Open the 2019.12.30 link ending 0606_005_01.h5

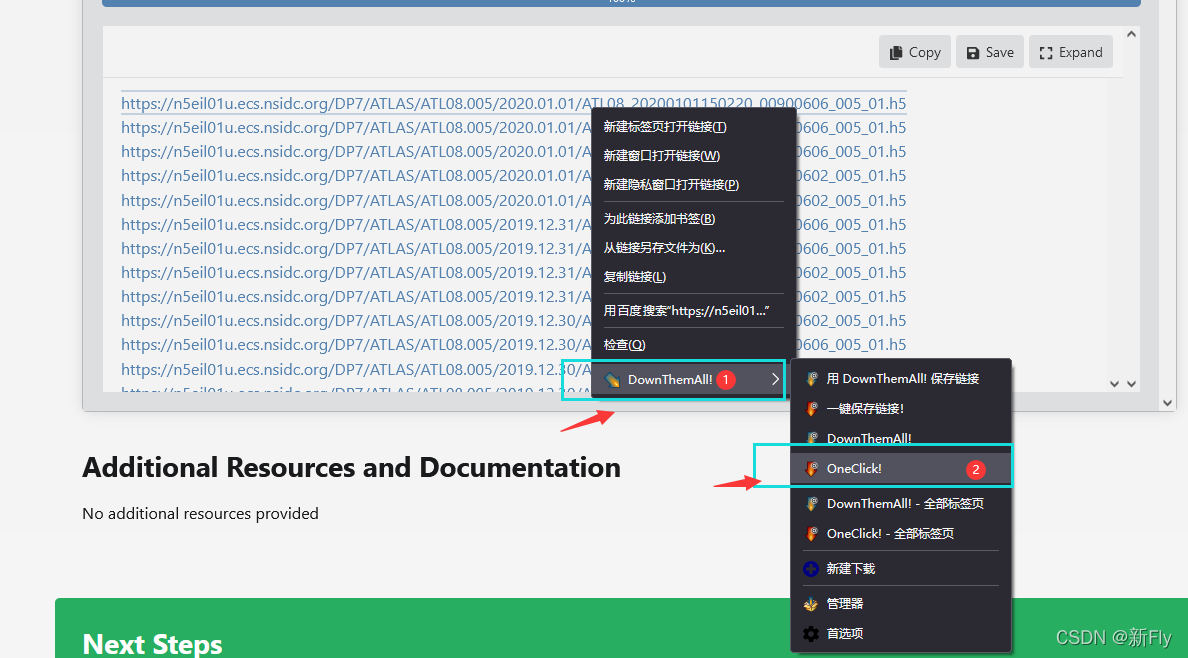pyautogui.click(x=514, y=344)
